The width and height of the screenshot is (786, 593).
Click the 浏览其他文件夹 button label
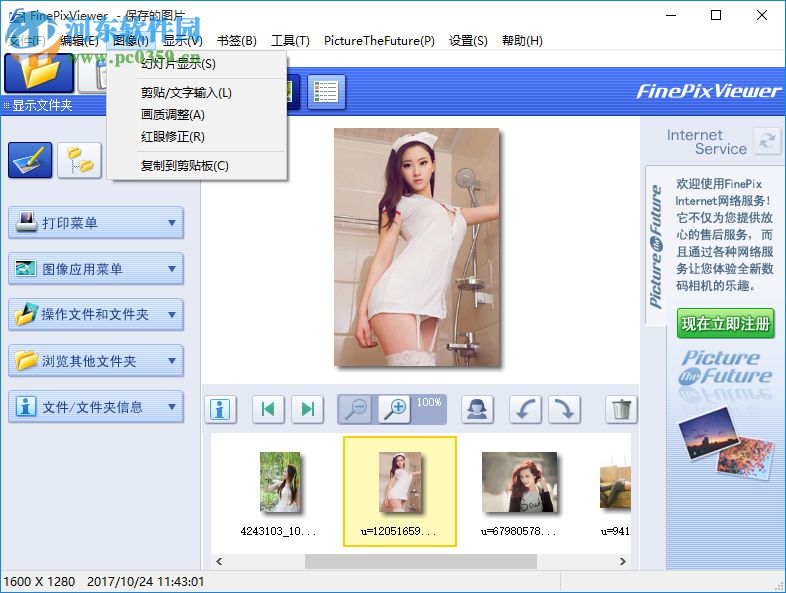[x=89, y=361]
